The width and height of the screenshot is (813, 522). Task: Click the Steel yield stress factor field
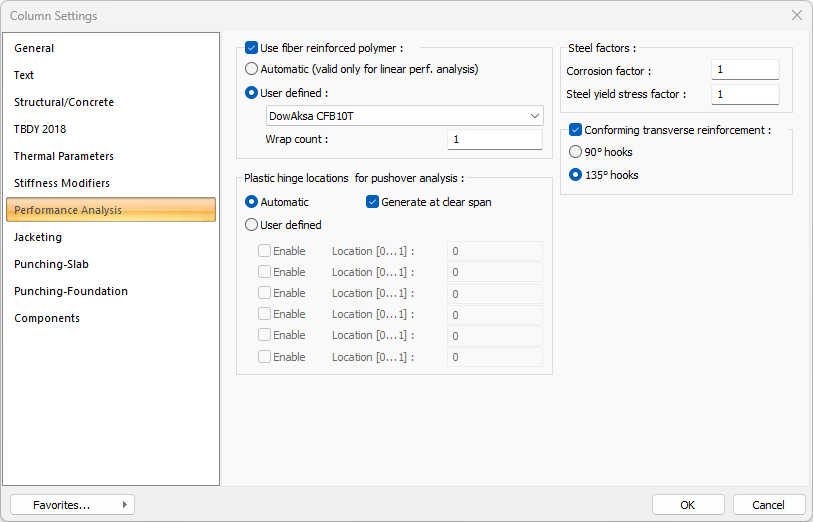[x=744, y=94]
